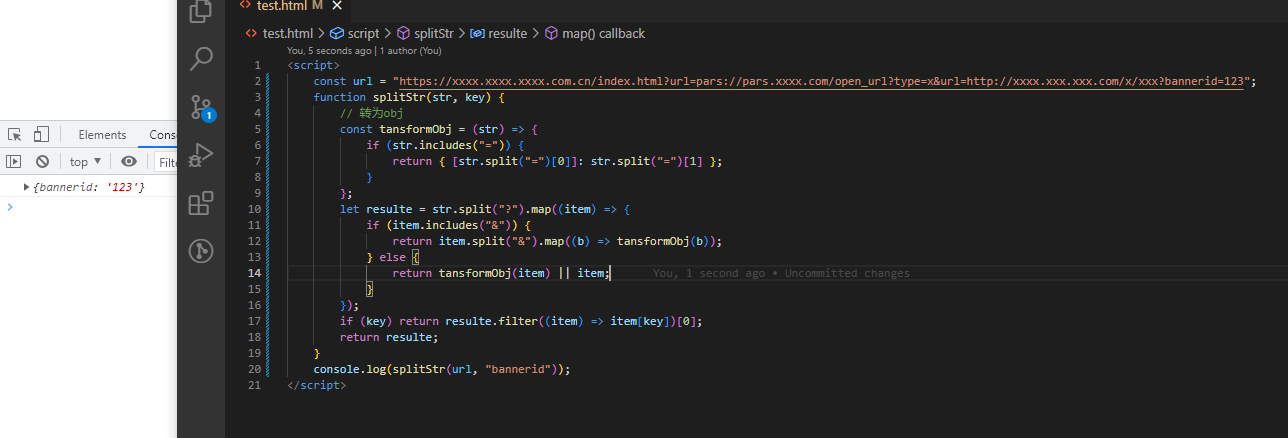This screenshot has height=438, width=1288.
Task: Open the Extensions view
Action: [x=201, y=203]
